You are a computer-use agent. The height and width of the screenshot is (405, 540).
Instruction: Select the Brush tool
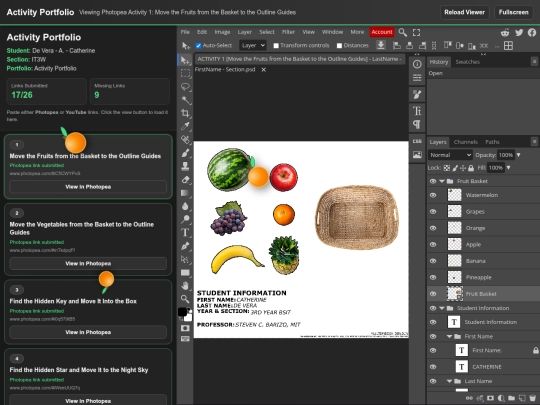coord(185,153)
